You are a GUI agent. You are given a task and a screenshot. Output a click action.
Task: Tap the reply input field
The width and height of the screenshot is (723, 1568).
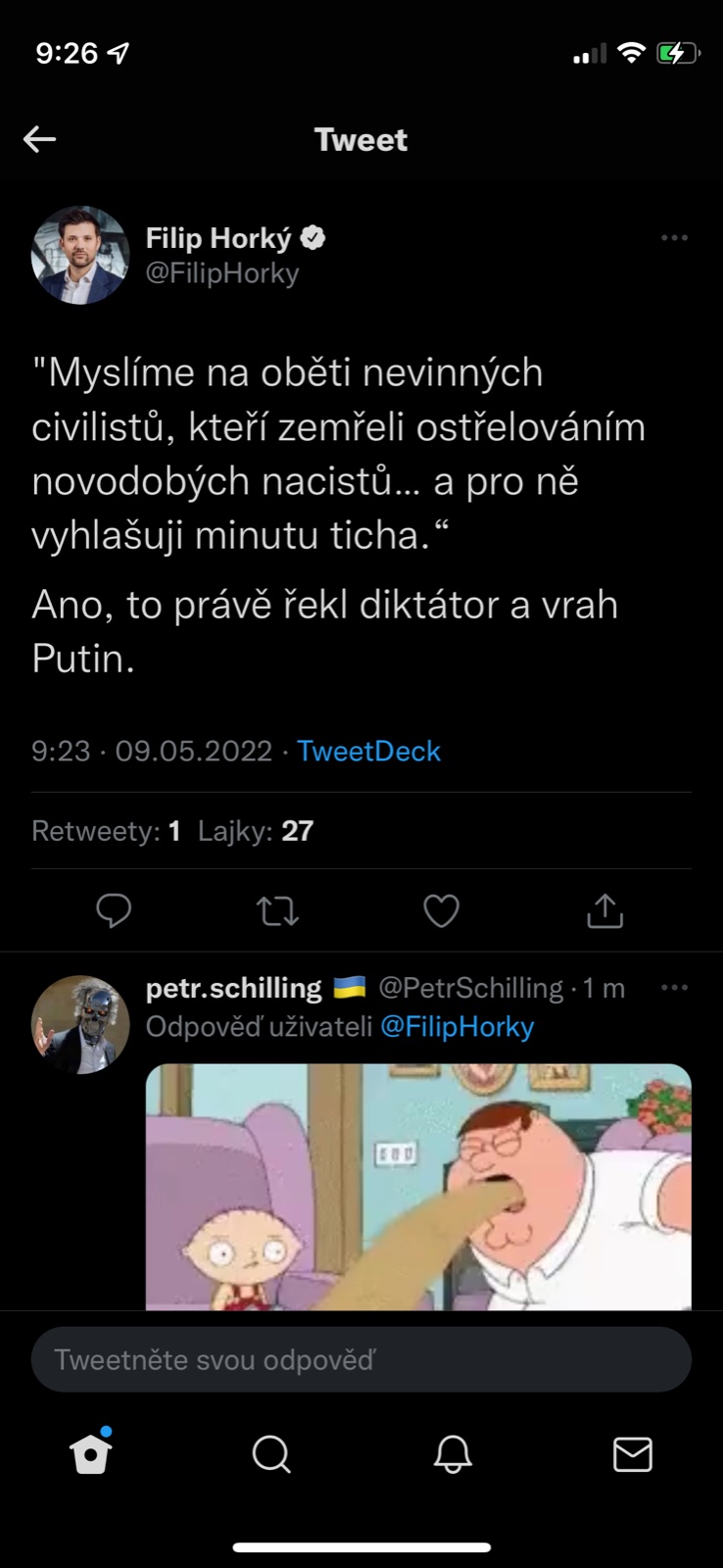pyautogui.click(x=361, y=1359)
